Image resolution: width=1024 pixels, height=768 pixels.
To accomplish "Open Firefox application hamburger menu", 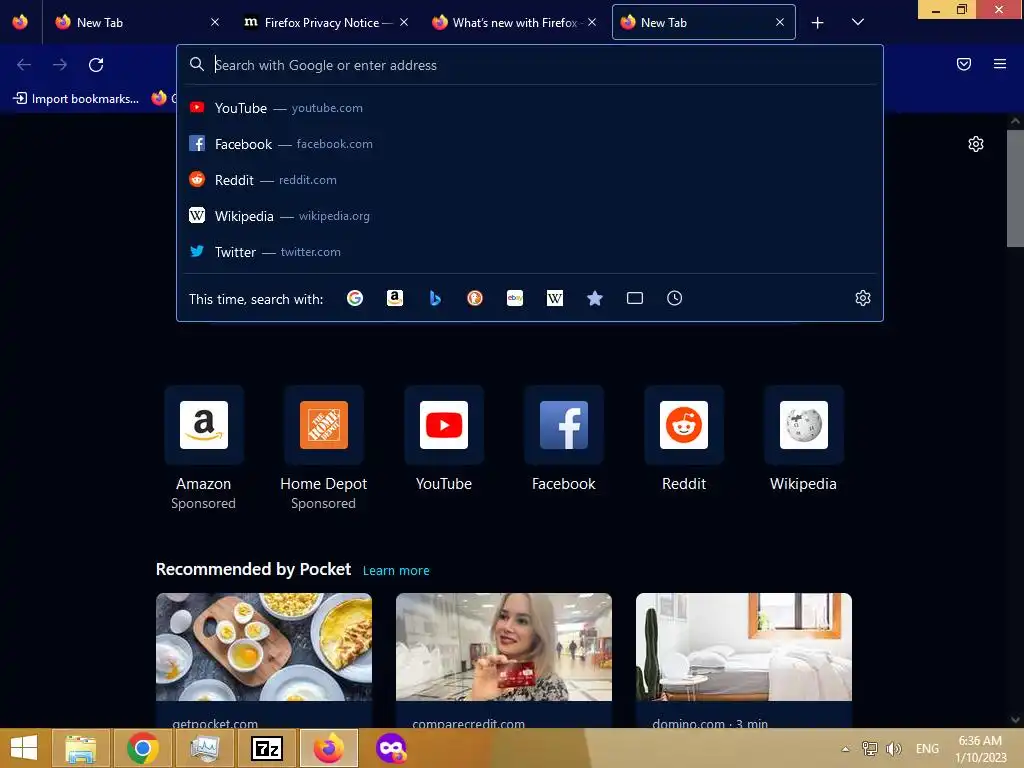I will tap(1000, 64).
